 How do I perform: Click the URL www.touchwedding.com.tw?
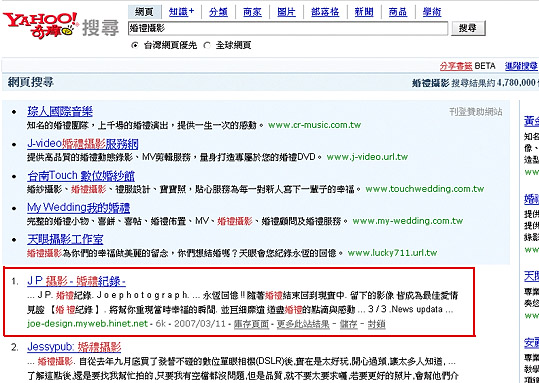[425, 189]
